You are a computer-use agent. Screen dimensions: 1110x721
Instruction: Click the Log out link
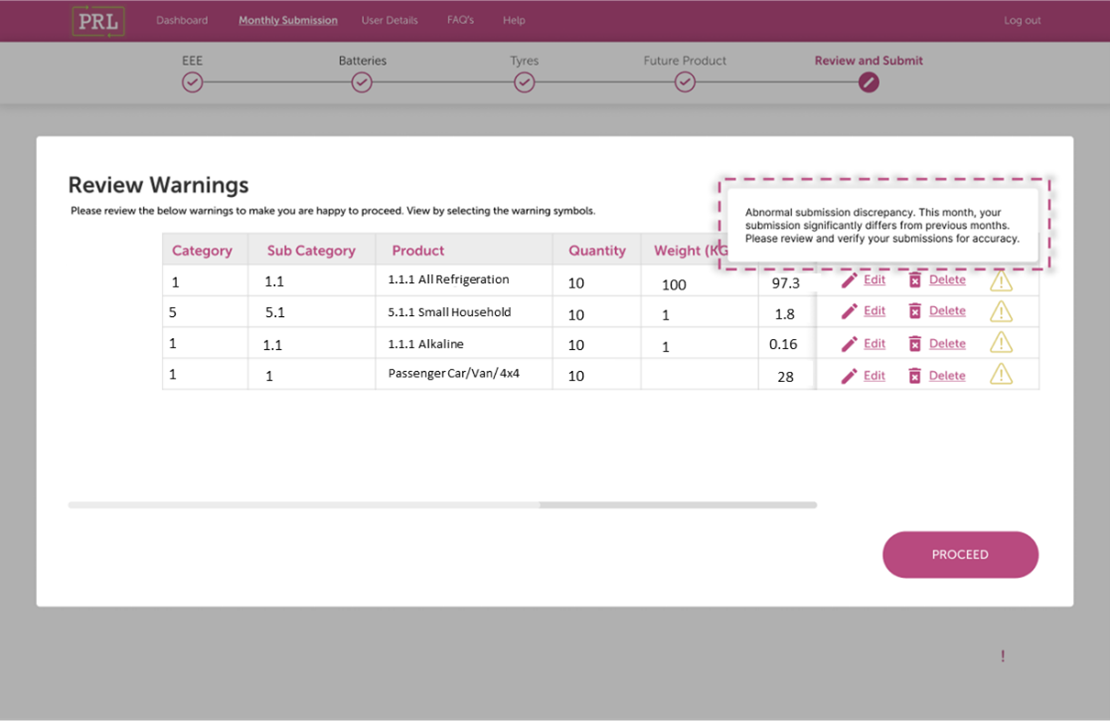[x=1022, y=21]
